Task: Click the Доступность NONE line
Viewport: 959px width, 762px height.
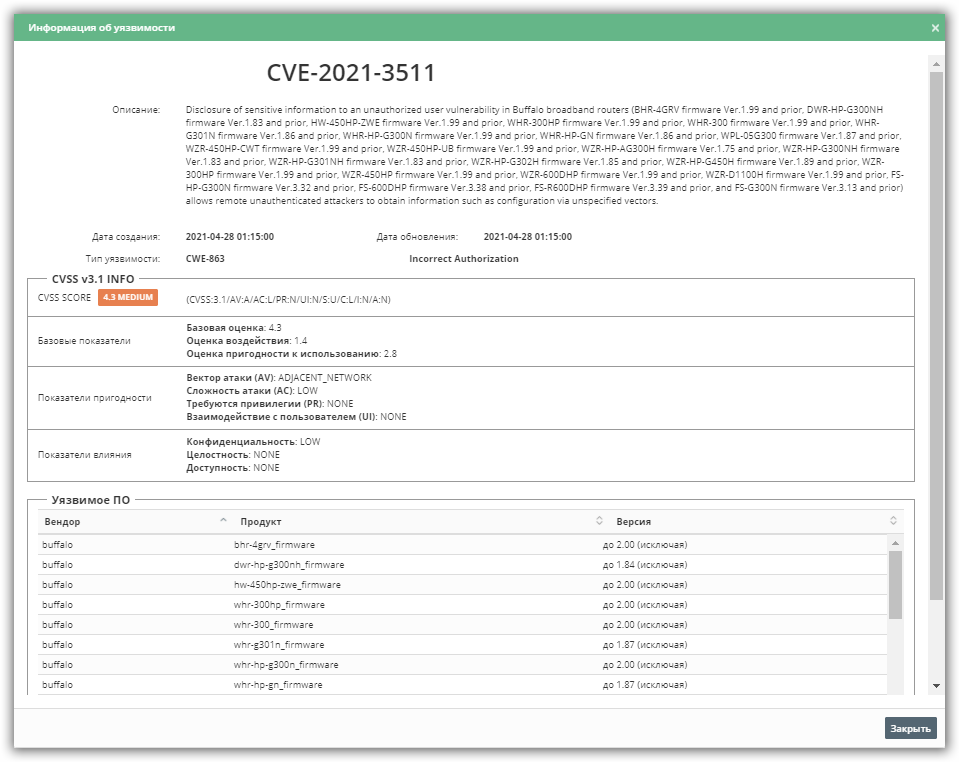Action: click(233, 468)
